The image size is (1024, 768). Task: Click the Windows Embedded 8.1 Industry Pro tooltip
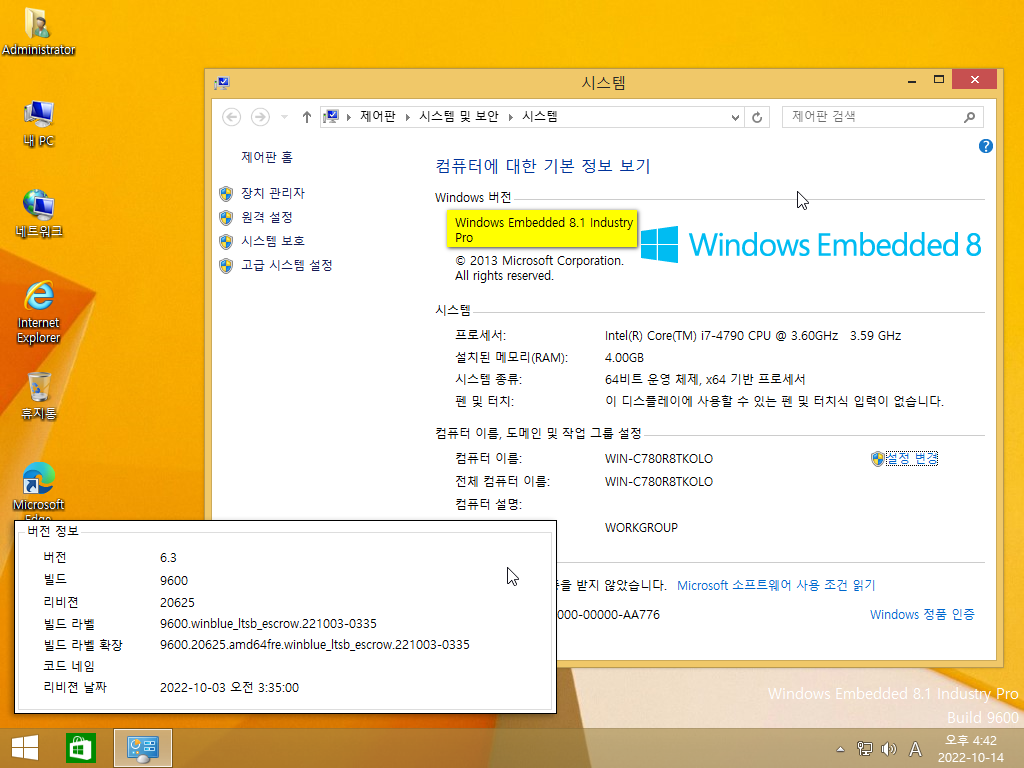click(x=542, y=229)
